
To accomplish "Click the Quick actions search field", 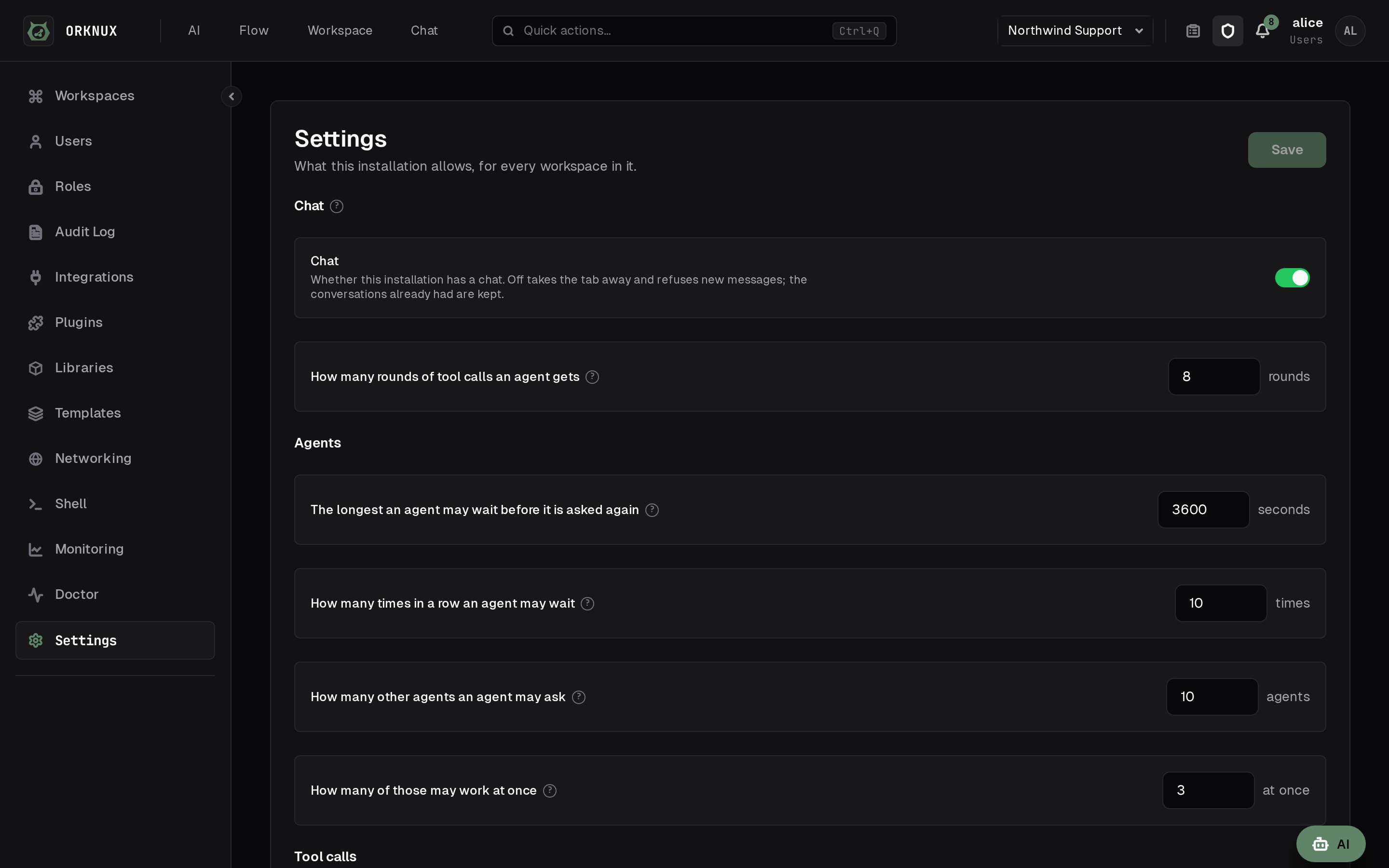I will coord(694,31).
